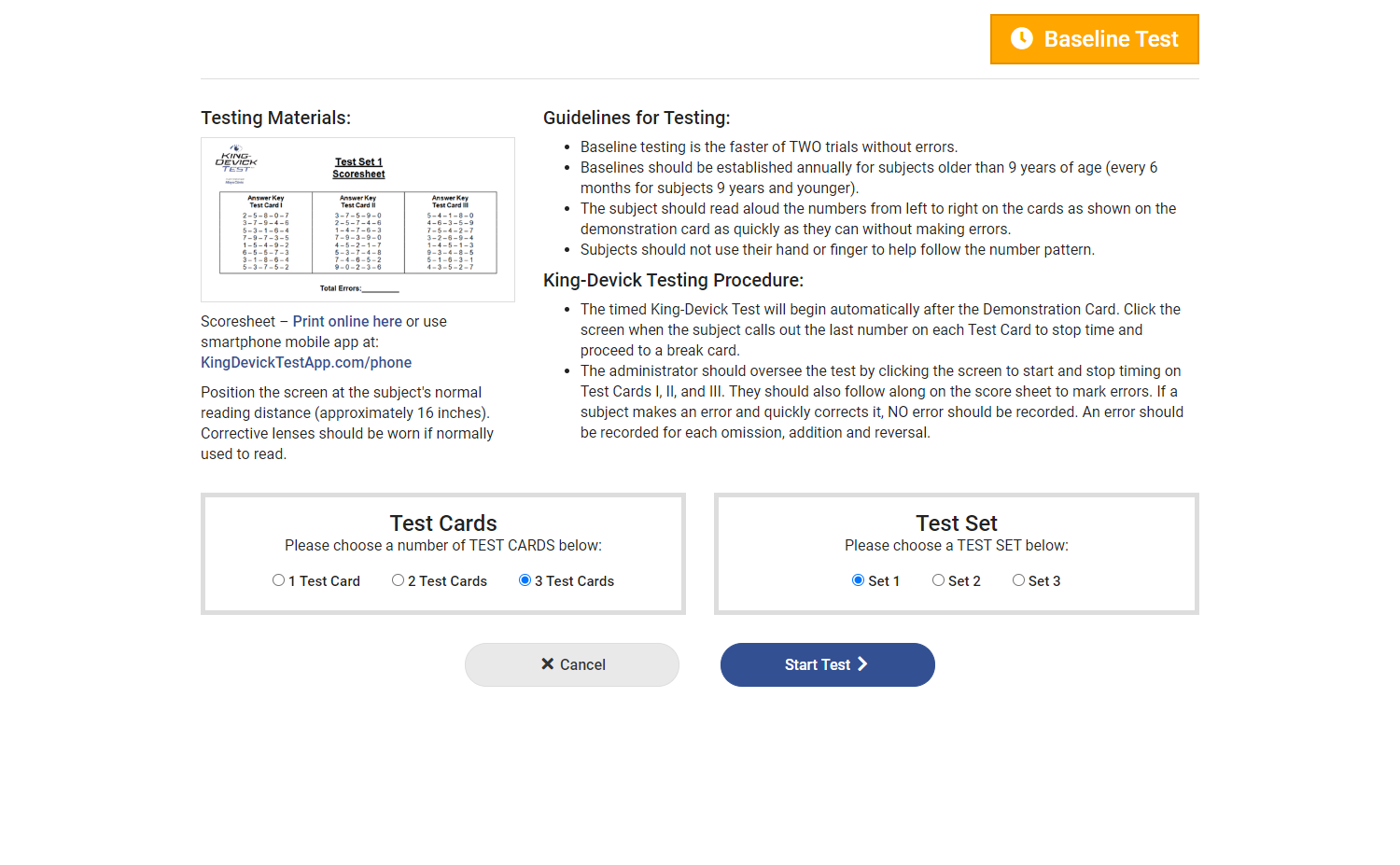Select the 2 Test Cards option
This screenshot has height=865, width=1400.
coord(398,579)
